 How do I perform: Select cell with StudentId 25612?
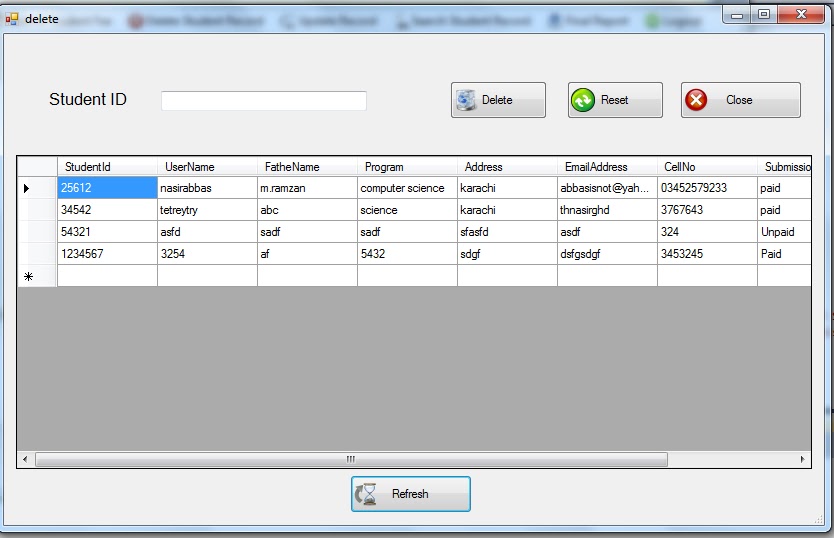tap(107, 188)
